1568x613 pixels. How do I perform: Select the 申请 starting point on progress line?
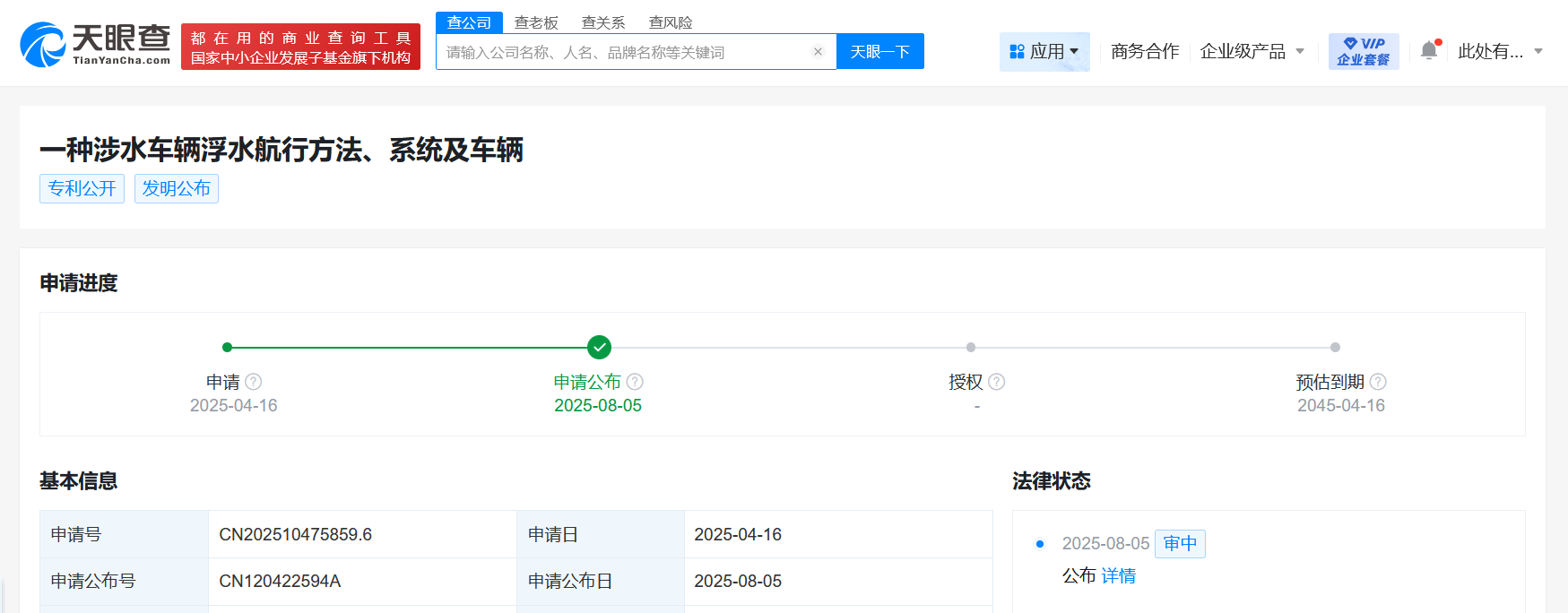[x=228, y=347]
